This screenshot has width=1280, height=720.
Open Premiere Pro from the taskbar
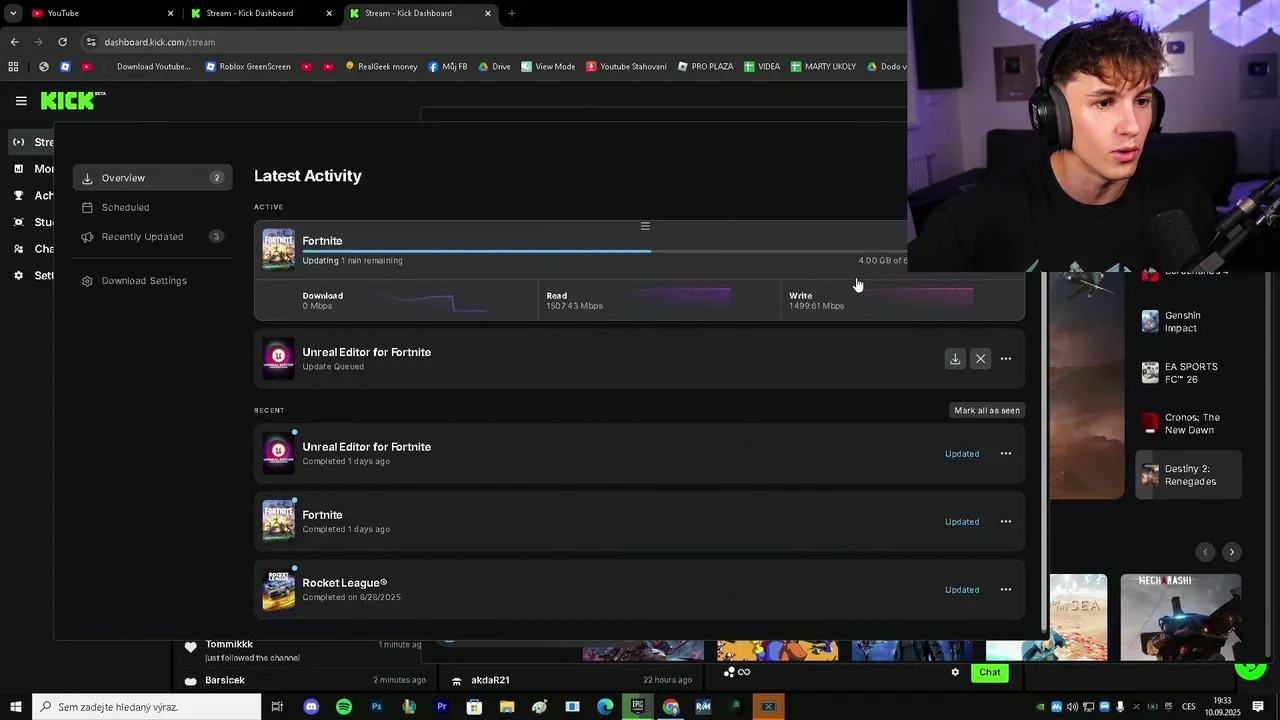click(x=441, y=707)
